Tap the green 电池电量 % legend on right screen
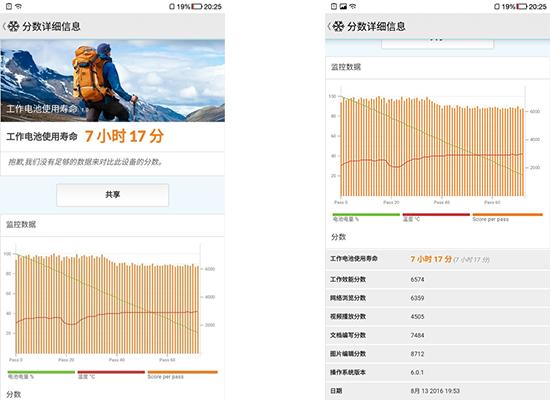550x400 pixels. [x=366, y=217]
